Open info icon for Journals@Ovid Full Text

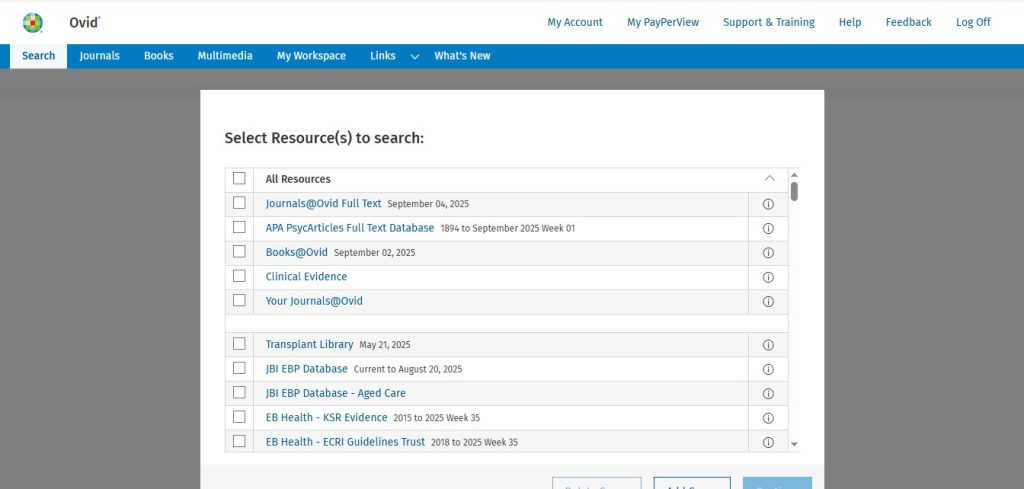click(x=768, y=204)
